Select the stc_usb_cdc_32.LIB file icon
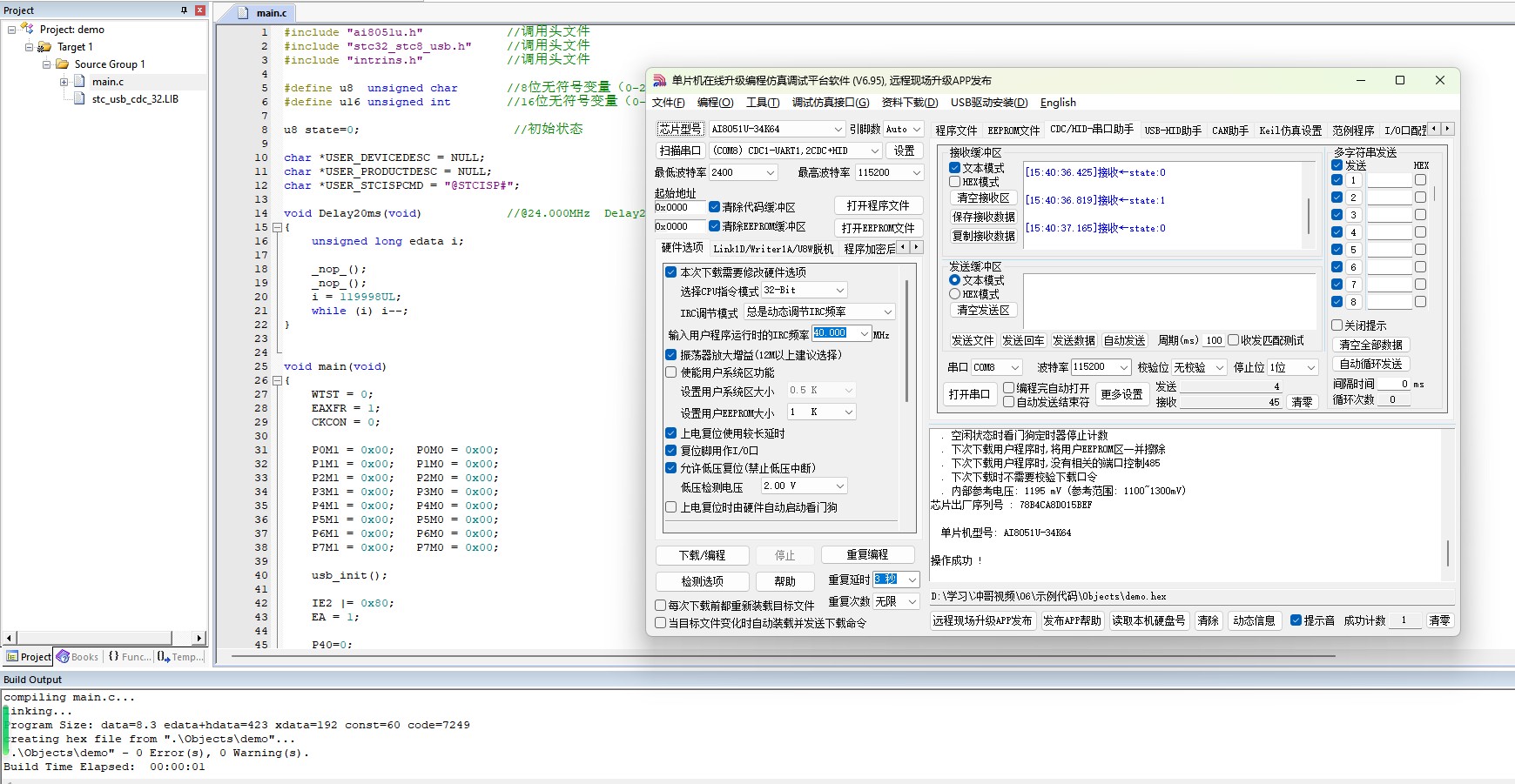1515x784 pixels. point(80,99)
